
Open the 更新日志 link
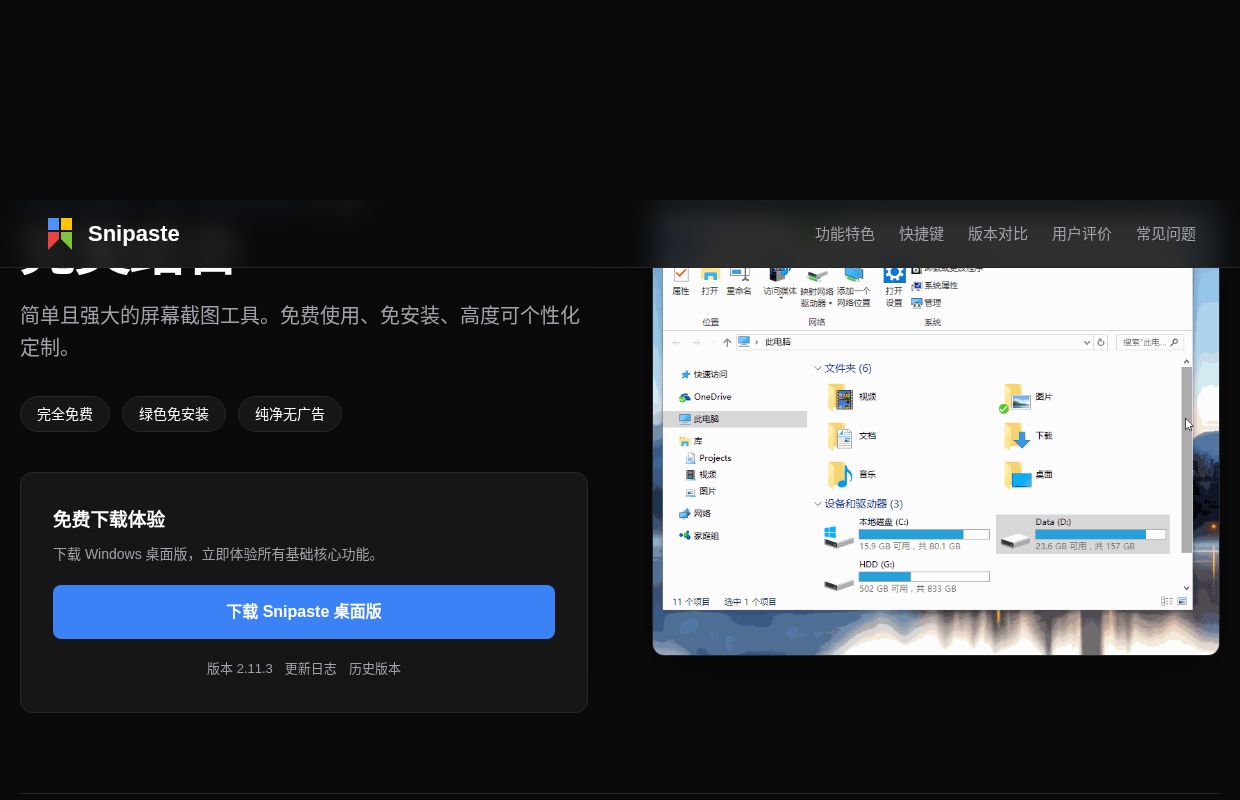[311, 669]
